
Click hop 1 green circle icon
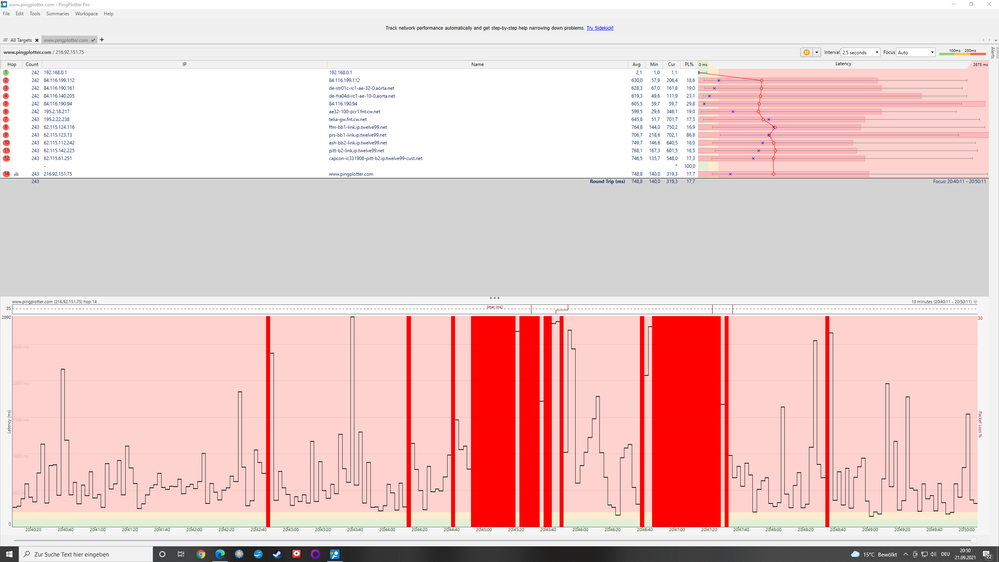click(6, 73)
